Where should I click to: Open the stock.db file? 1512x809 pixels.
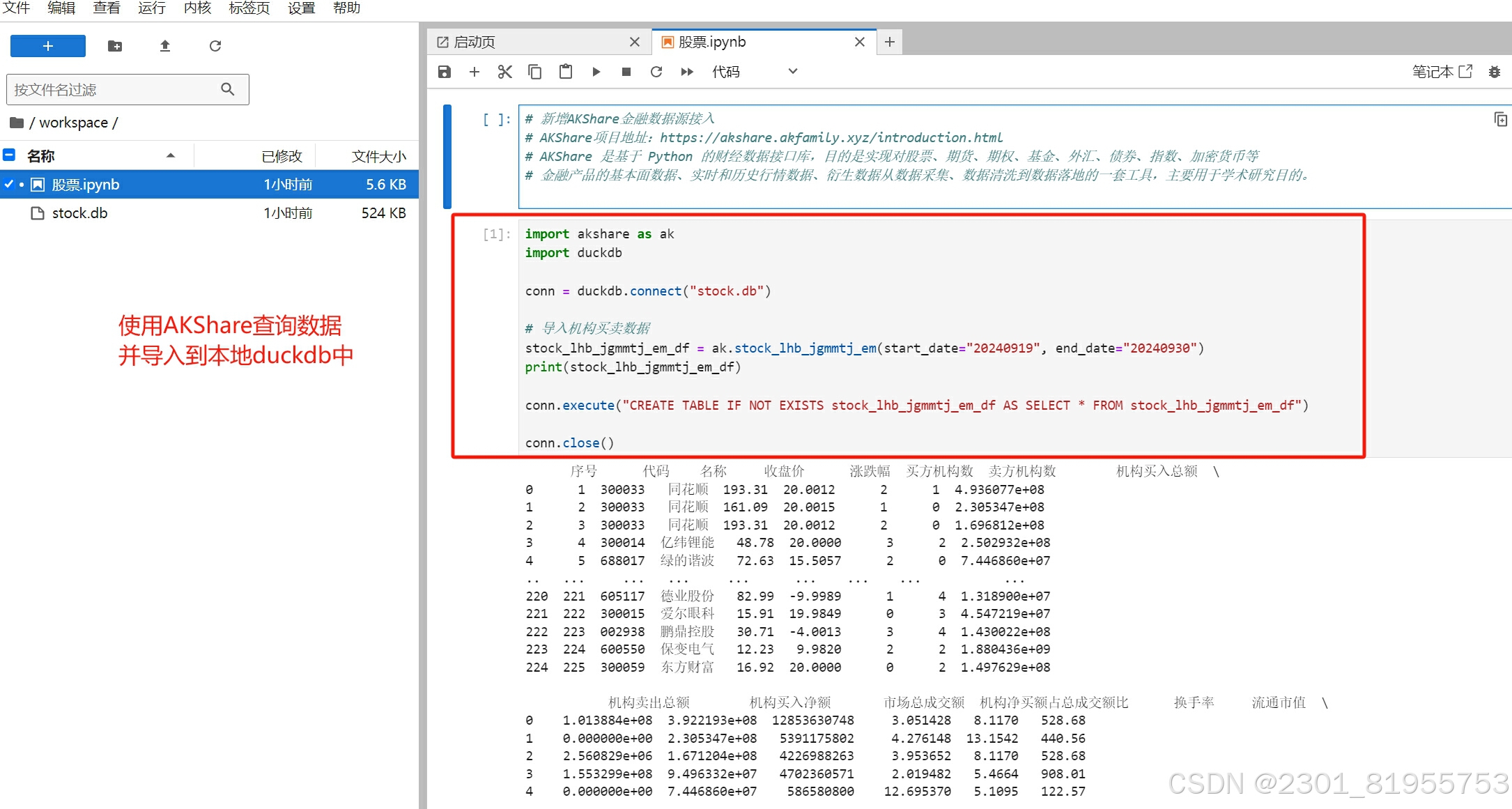(79, 213)
